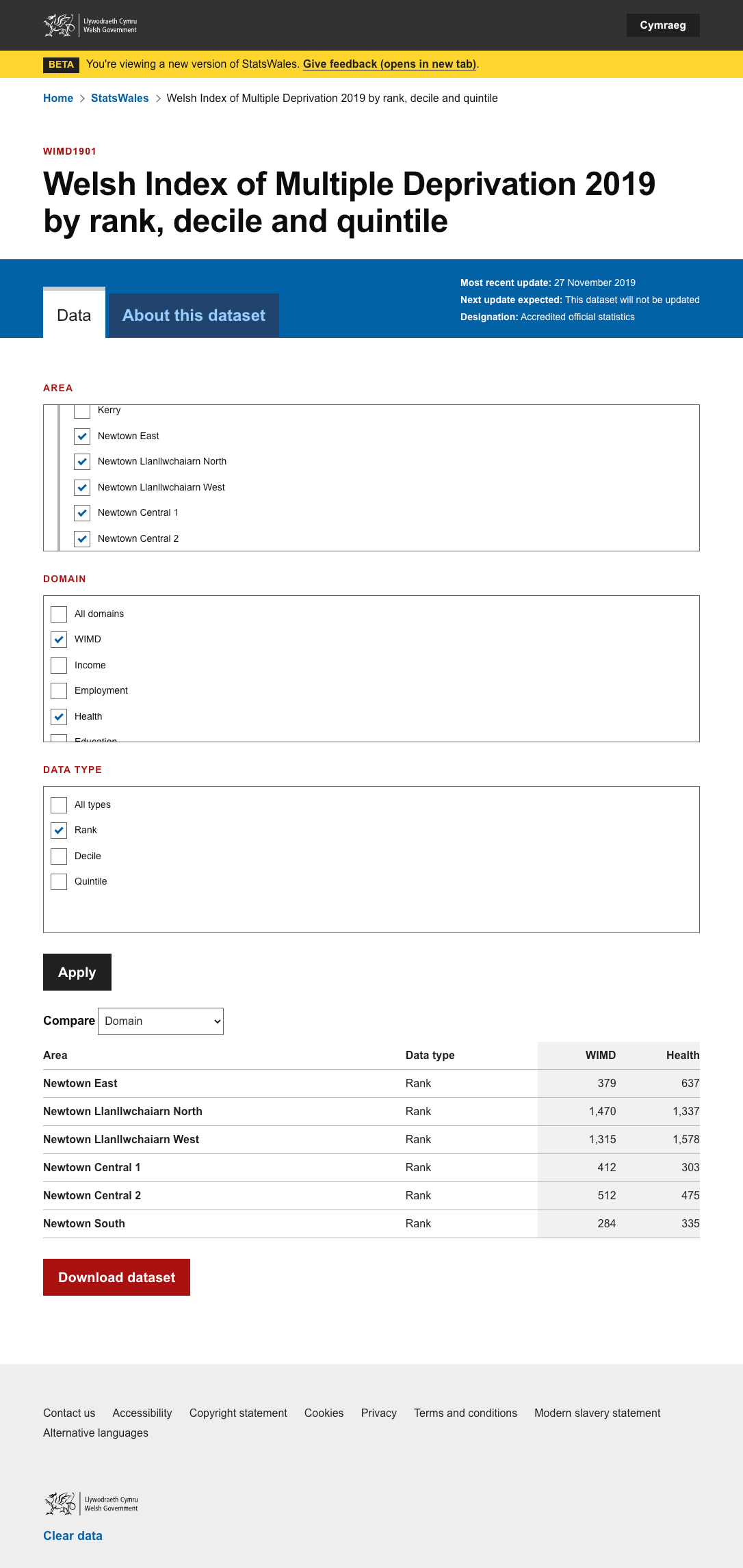The image size is (743, 1568).
Task: Open the Compare Domain dropdown
Action: [x=161, y=1021]
